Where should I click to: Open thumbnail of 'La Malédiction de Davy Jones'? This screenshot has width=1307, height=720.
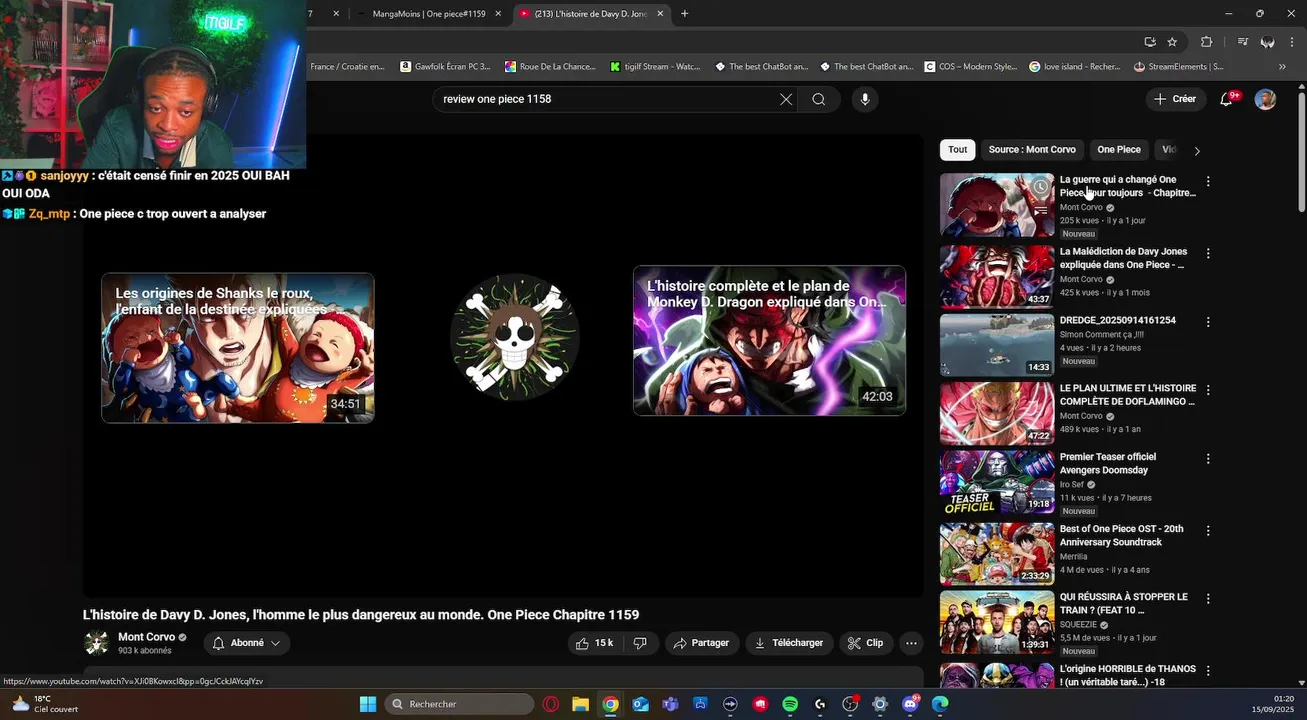997,276
